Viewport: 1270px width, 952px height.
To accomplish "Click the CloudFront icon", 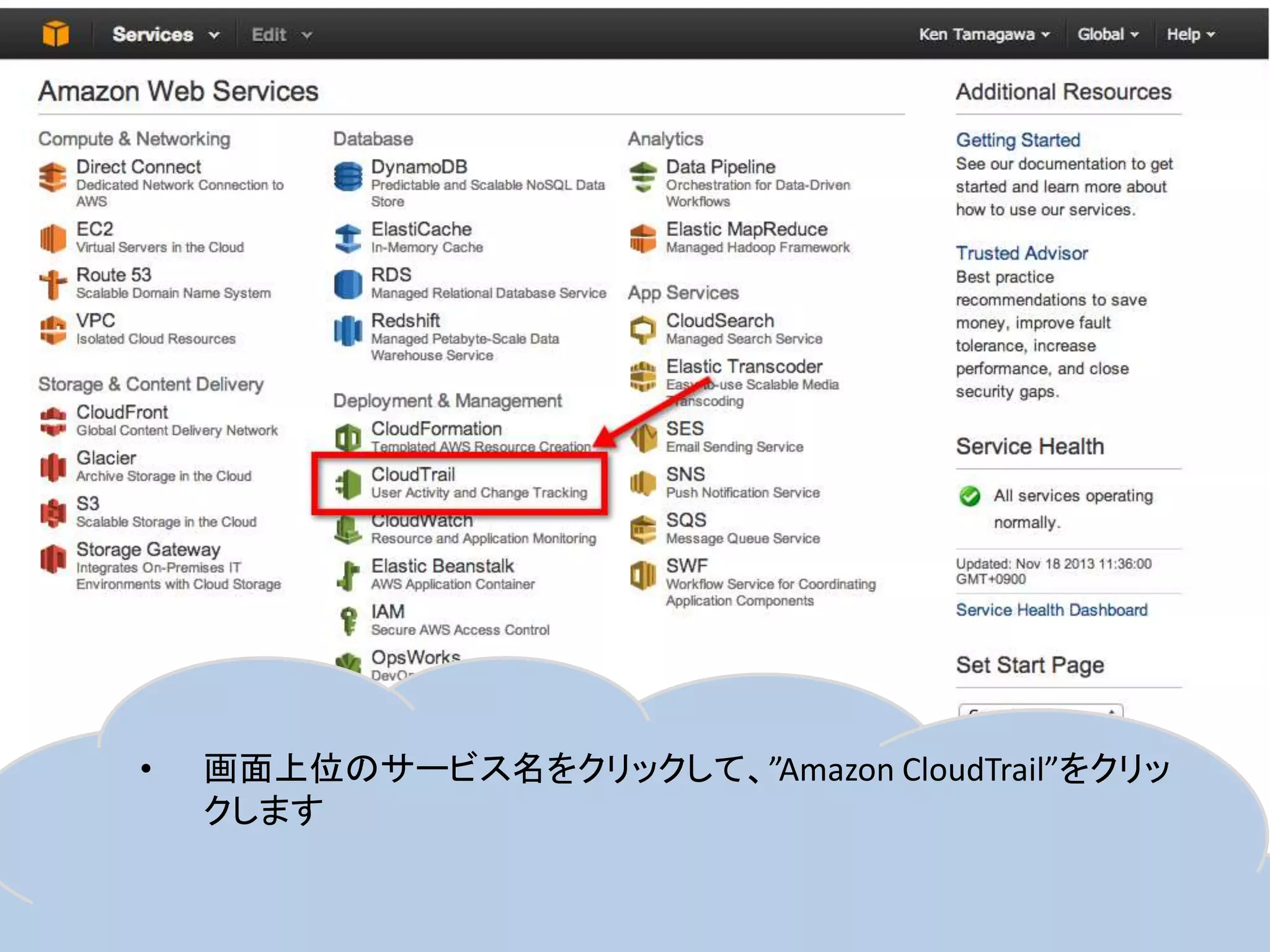I will (x=53, y=421).
